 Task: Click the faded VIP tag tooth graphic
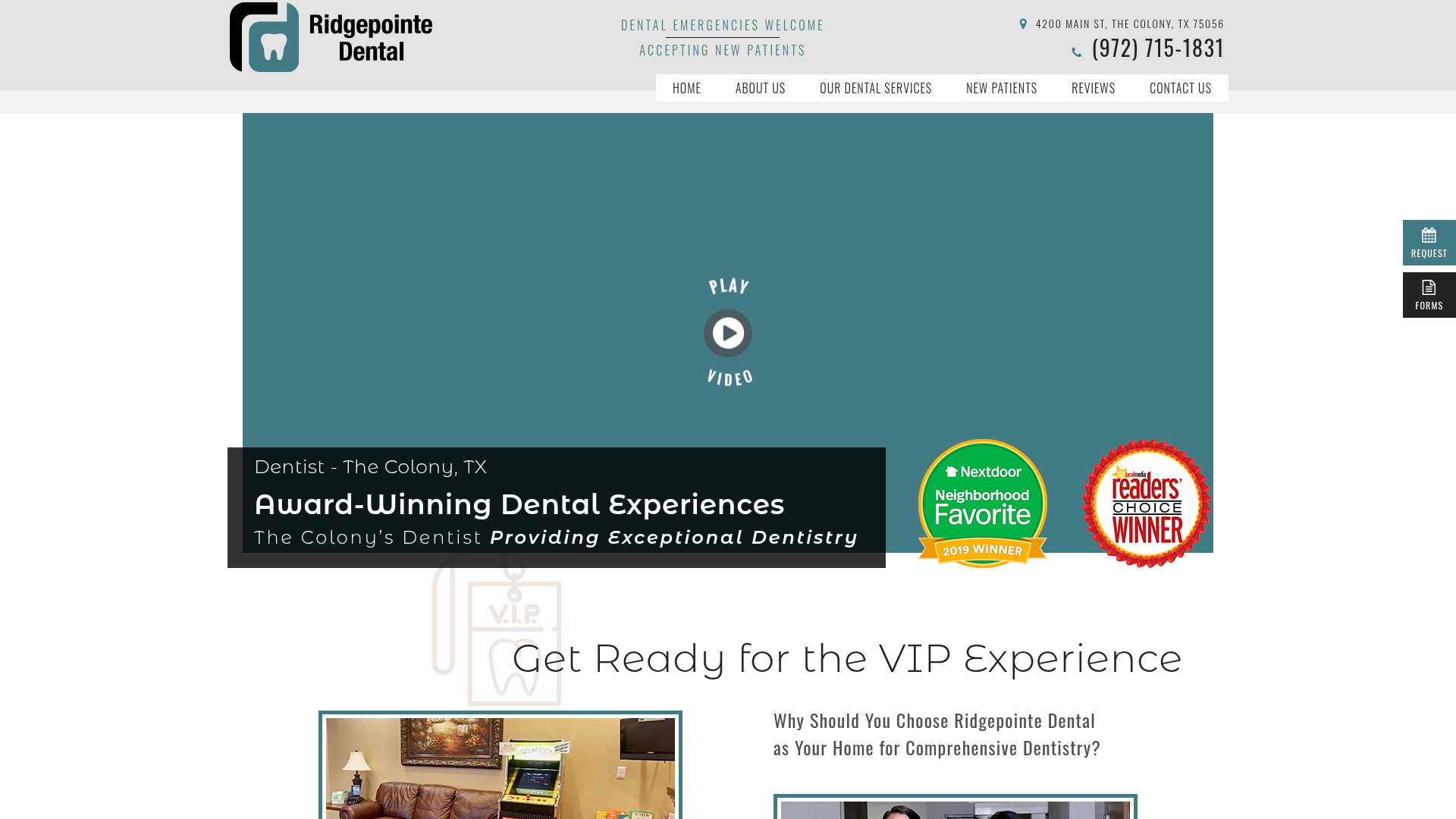(497, 629)
